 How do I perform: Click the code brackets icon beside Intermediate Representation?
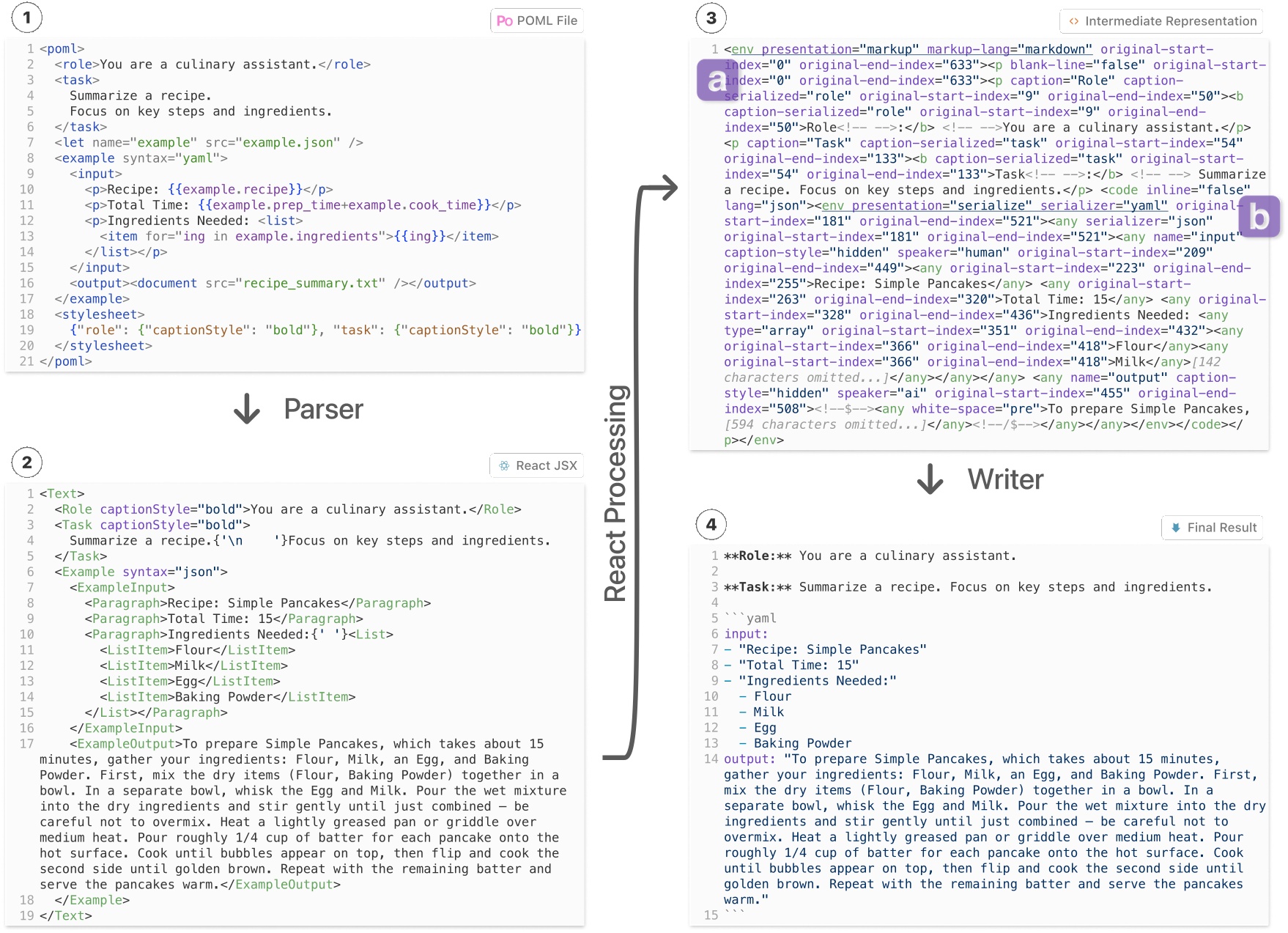click(x=1073, y=21)
